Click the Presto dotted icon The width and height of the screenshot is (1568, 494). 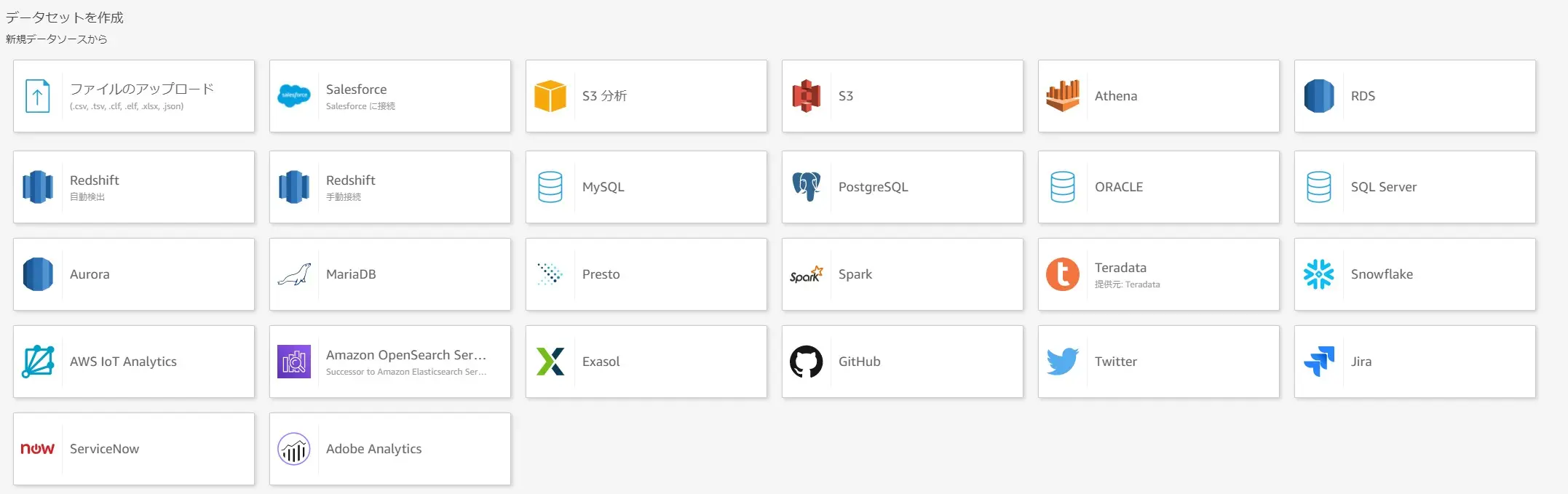coord(550,274)
